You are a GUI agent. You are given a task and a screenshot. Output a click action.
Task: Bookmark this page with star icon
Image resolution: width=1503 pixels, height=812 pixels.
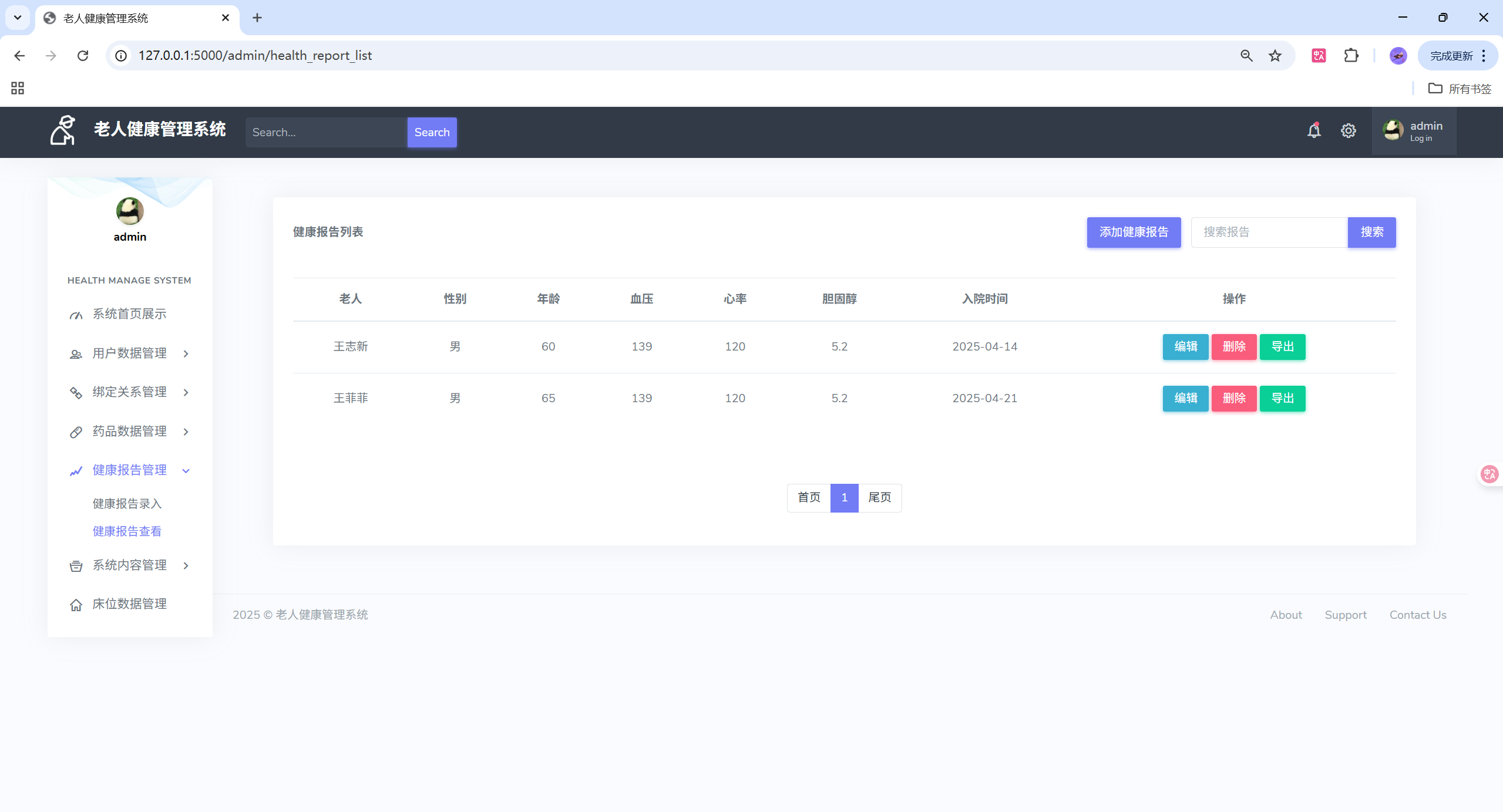1275,55
